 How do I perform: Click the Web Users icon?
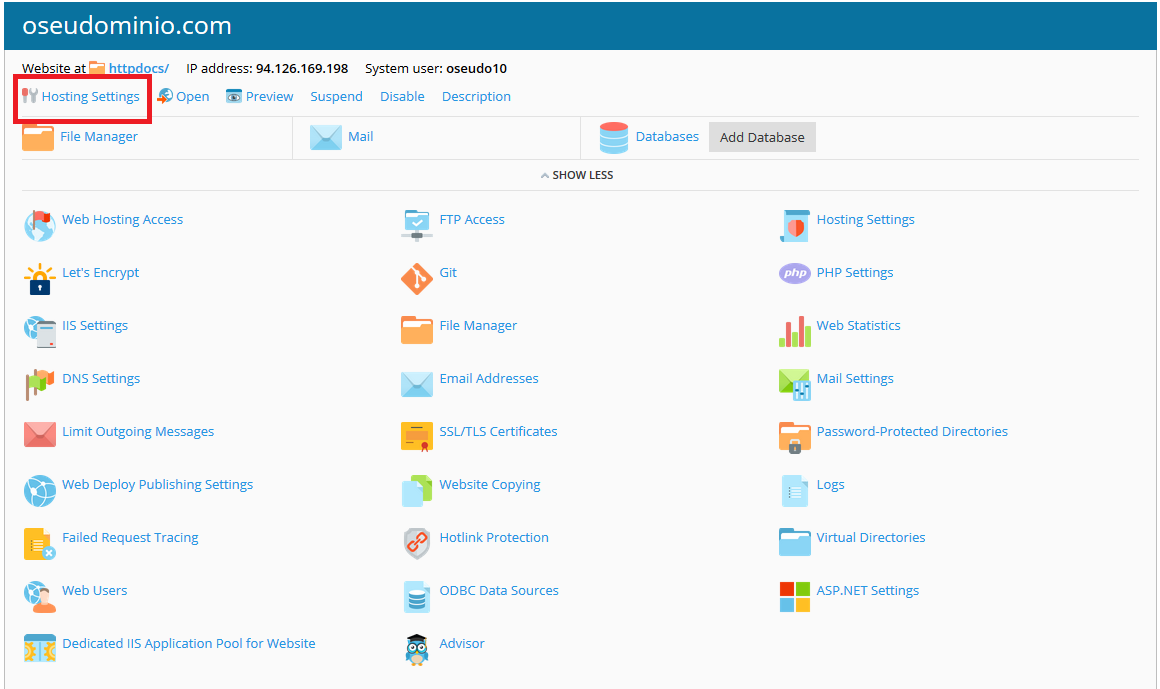pos(39,597)
